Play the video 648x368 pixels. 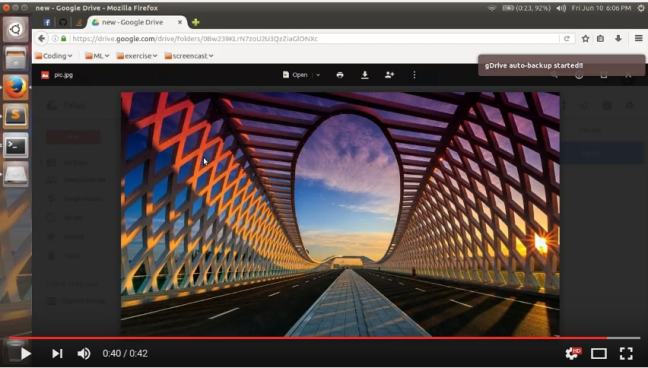(x=26, y=354)
